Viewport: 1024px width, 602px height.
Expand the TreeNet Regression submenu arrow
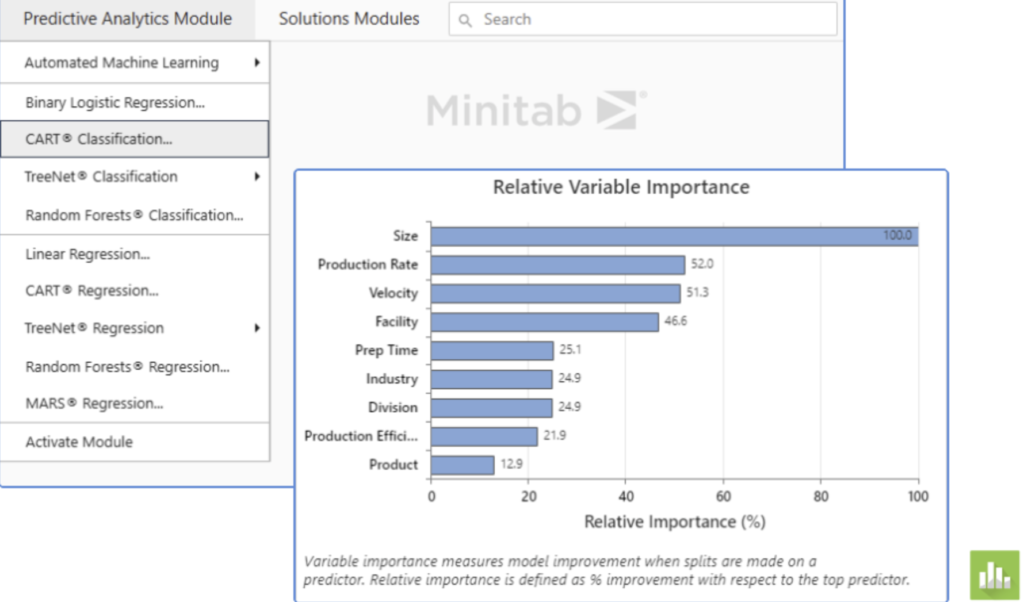(257, 328)
